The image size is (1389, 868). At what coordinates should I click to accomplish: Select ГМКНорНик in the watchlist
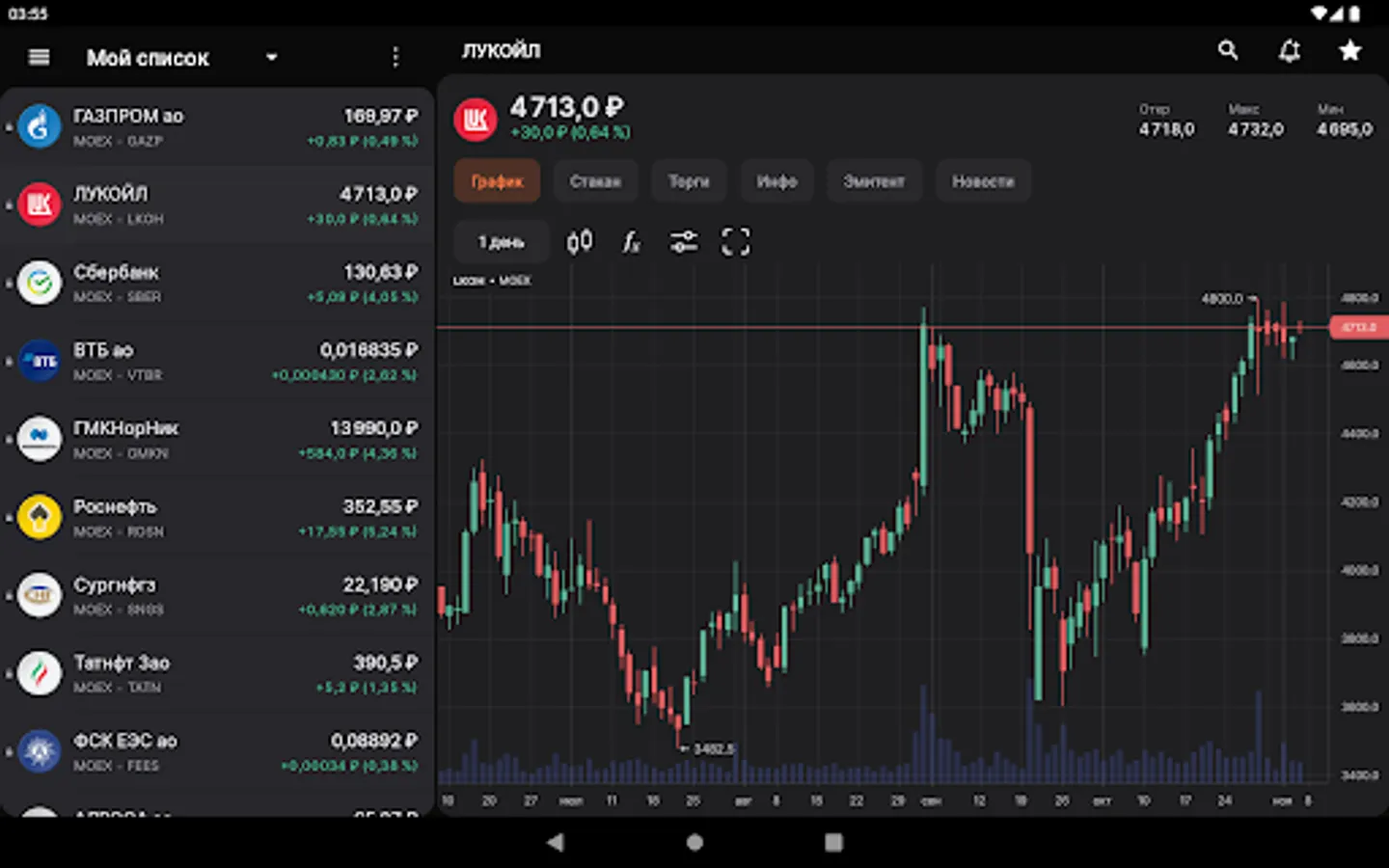[217, 440]
